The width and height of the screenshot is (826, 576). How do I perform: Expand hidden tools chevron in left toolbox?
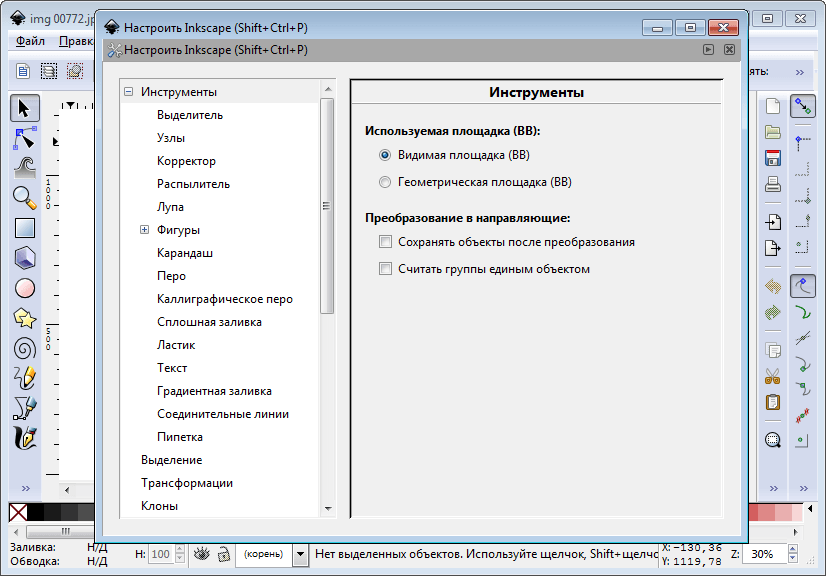coord(25,489)
